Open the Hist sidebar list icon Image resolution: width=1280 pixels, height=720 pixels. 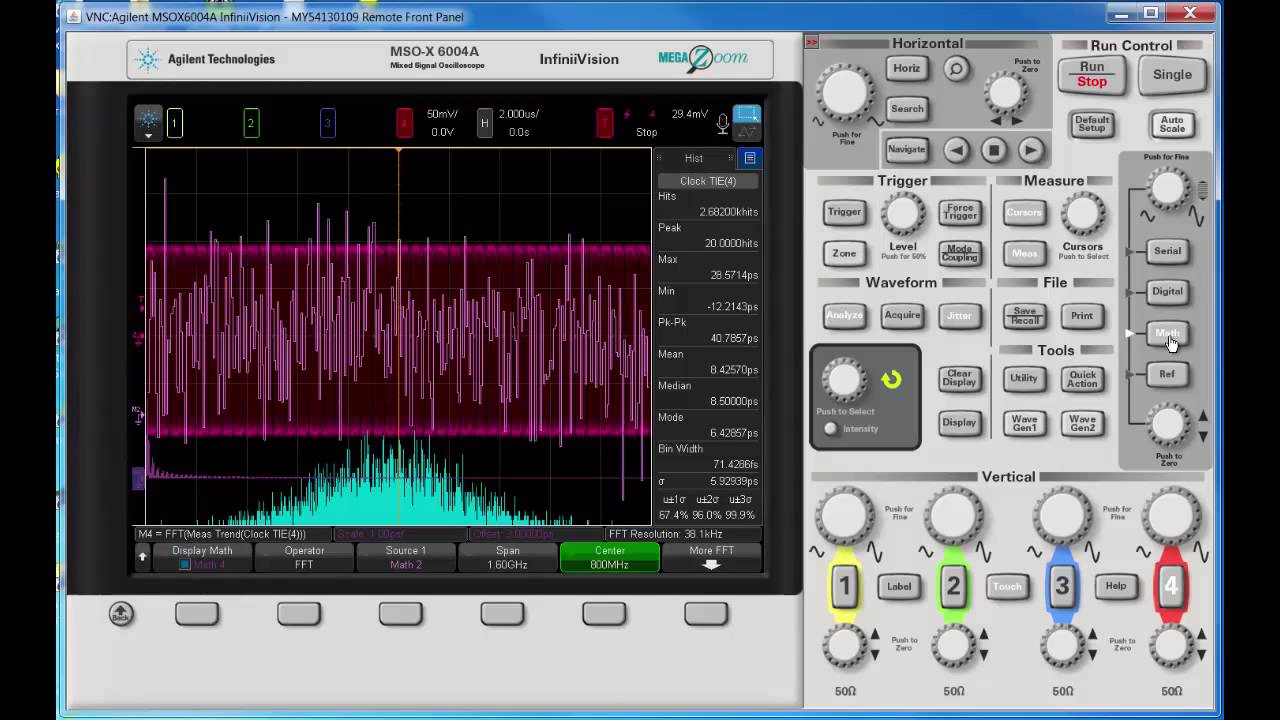coord(750,158)
